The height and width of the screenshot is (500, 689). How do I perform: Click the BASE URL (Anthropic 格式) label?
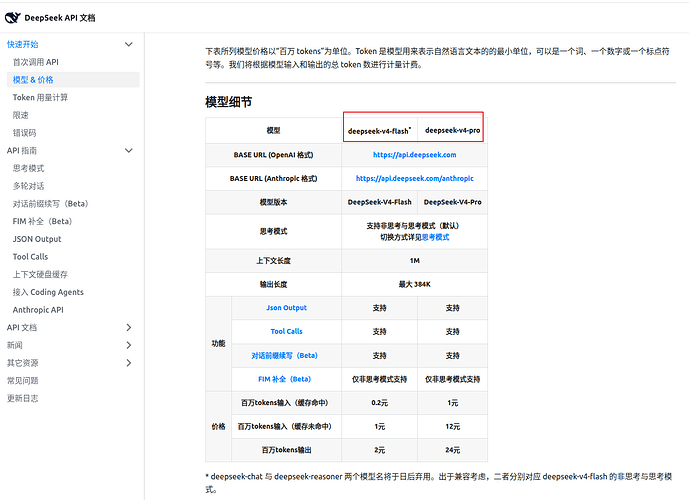click(x=273, y=178)
